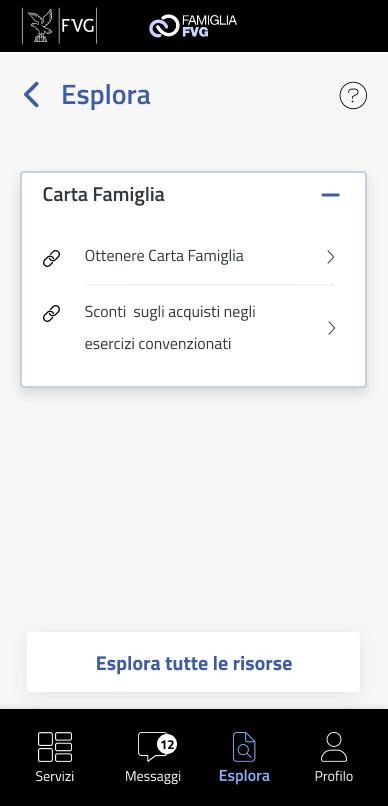Viewport: 388px width, 806px height.
Task: Go back using the Esplora arrow
Action: [x=31, y=96]
